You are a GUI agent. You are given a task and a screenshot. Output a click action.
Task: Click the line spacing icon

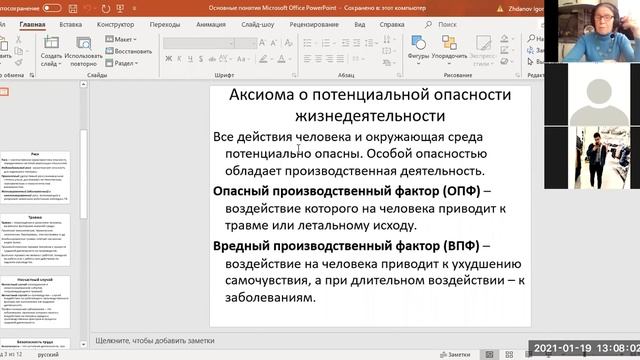click(369, 43)
